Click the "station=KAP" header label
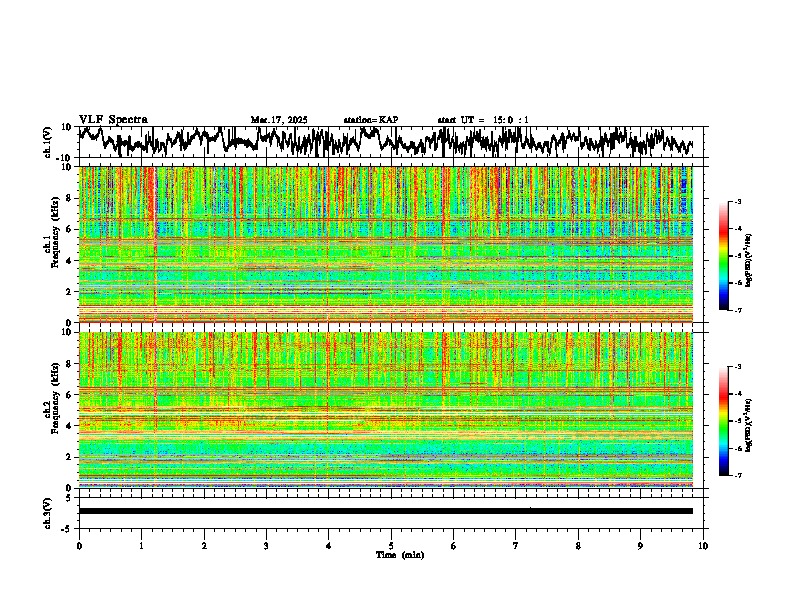 click(371, 120)
